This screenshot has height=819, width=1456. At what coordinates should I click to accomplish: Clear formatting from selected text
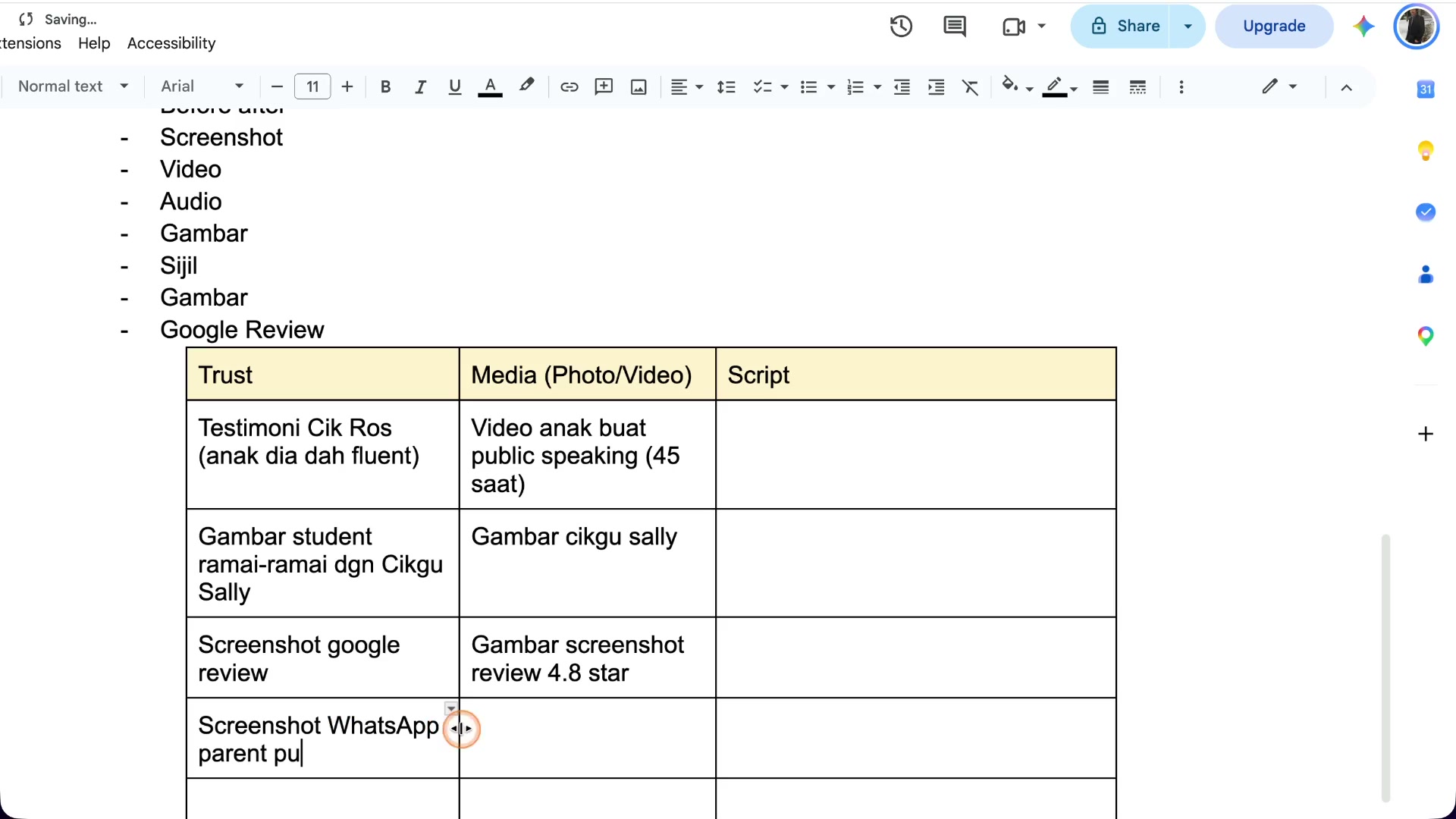(971, 87)
